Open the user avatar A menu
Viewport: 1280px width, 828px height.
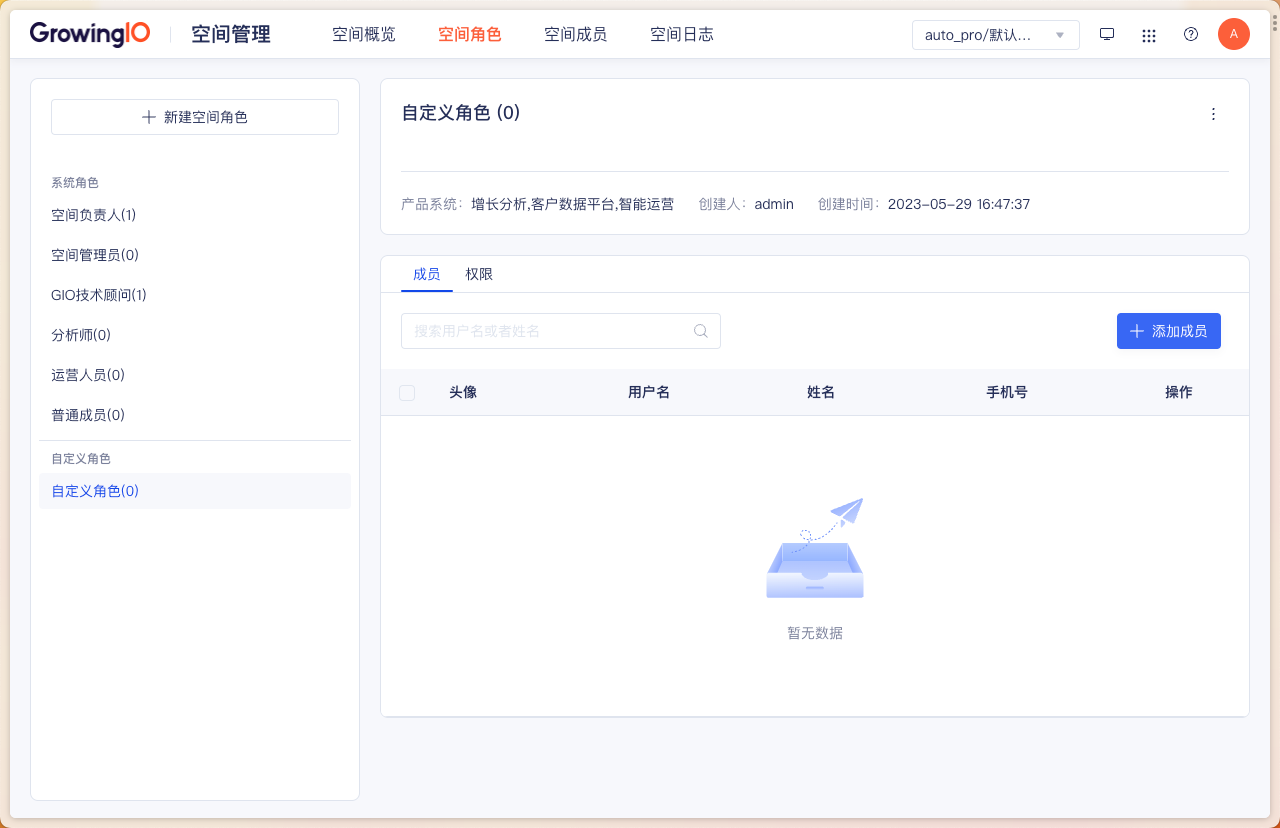tap(1234, 34)
